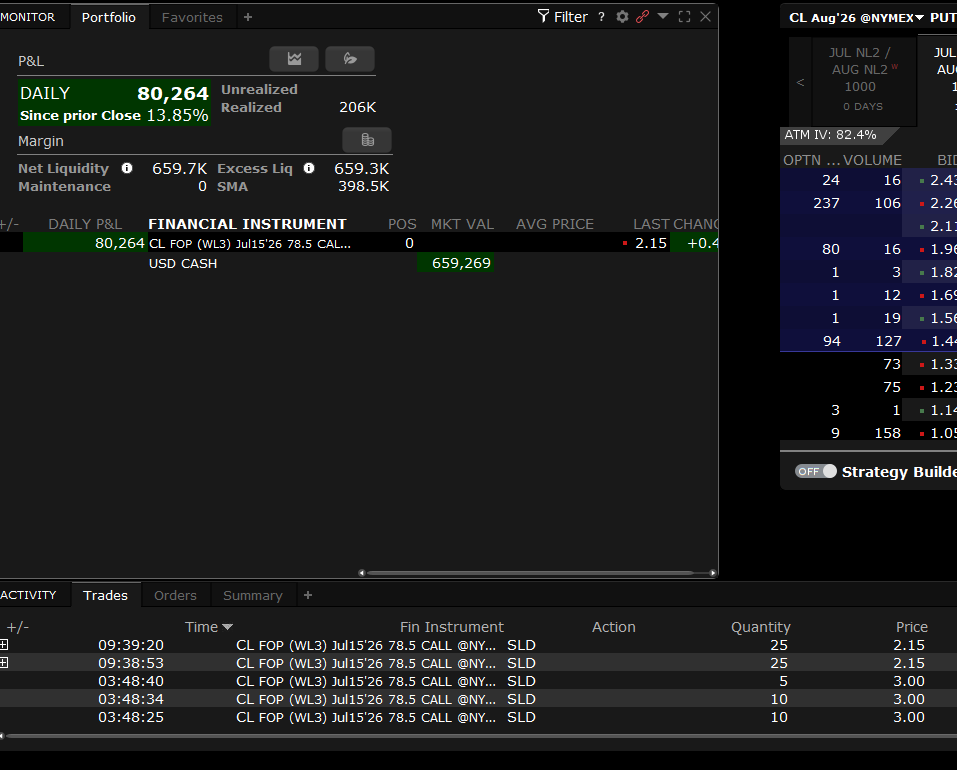This screenshot has height=770, width=957.
Task: Click the MKT VAL column header
Action: [x=462, y=224]
